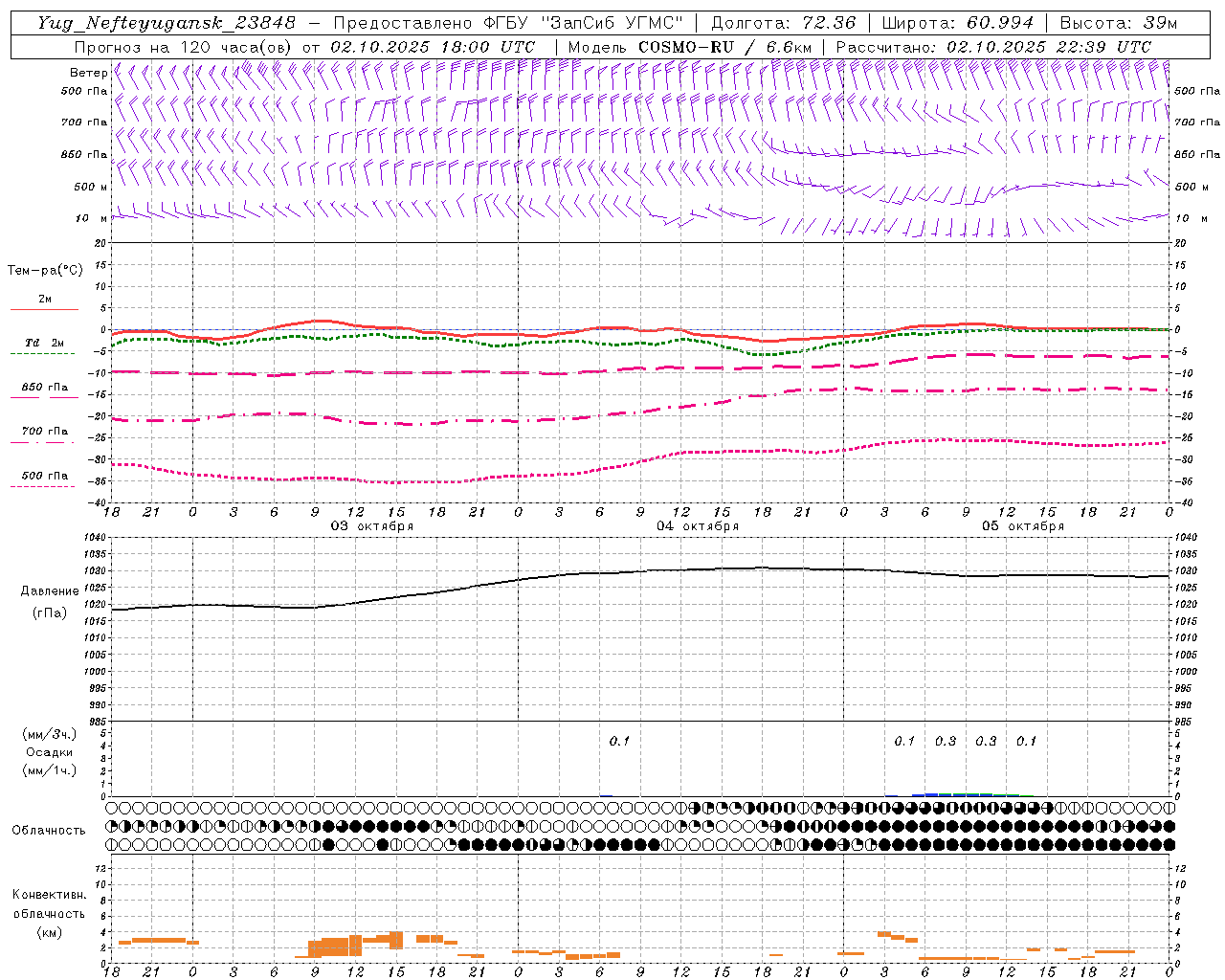Click the (мм/1ч.) precipitation unit label
Image resolution: width=1225 pixels, height=980 pixels.
point(49,770)
